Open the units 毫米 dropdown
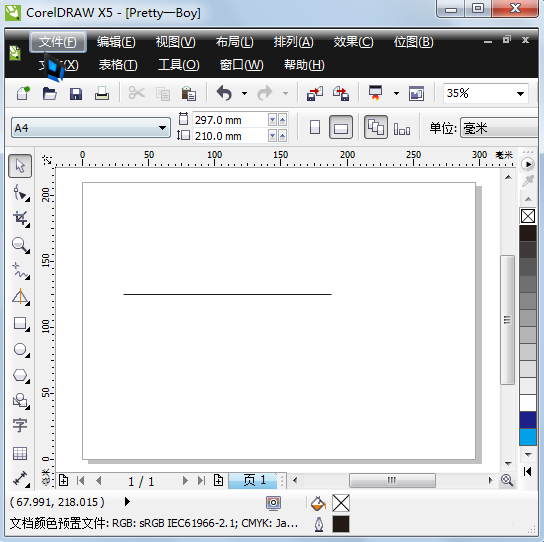 pos(500,128)
